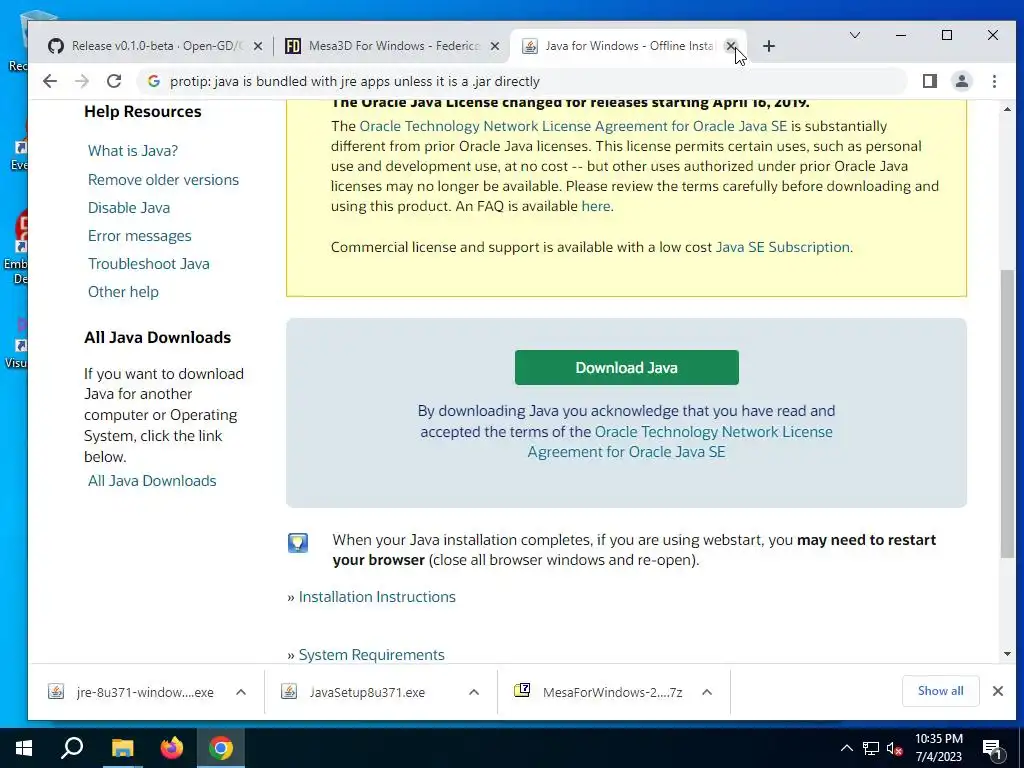Viewport: 1024px width, 768px height.
Task: Click the address bar text field
Action: click(522, 81)
